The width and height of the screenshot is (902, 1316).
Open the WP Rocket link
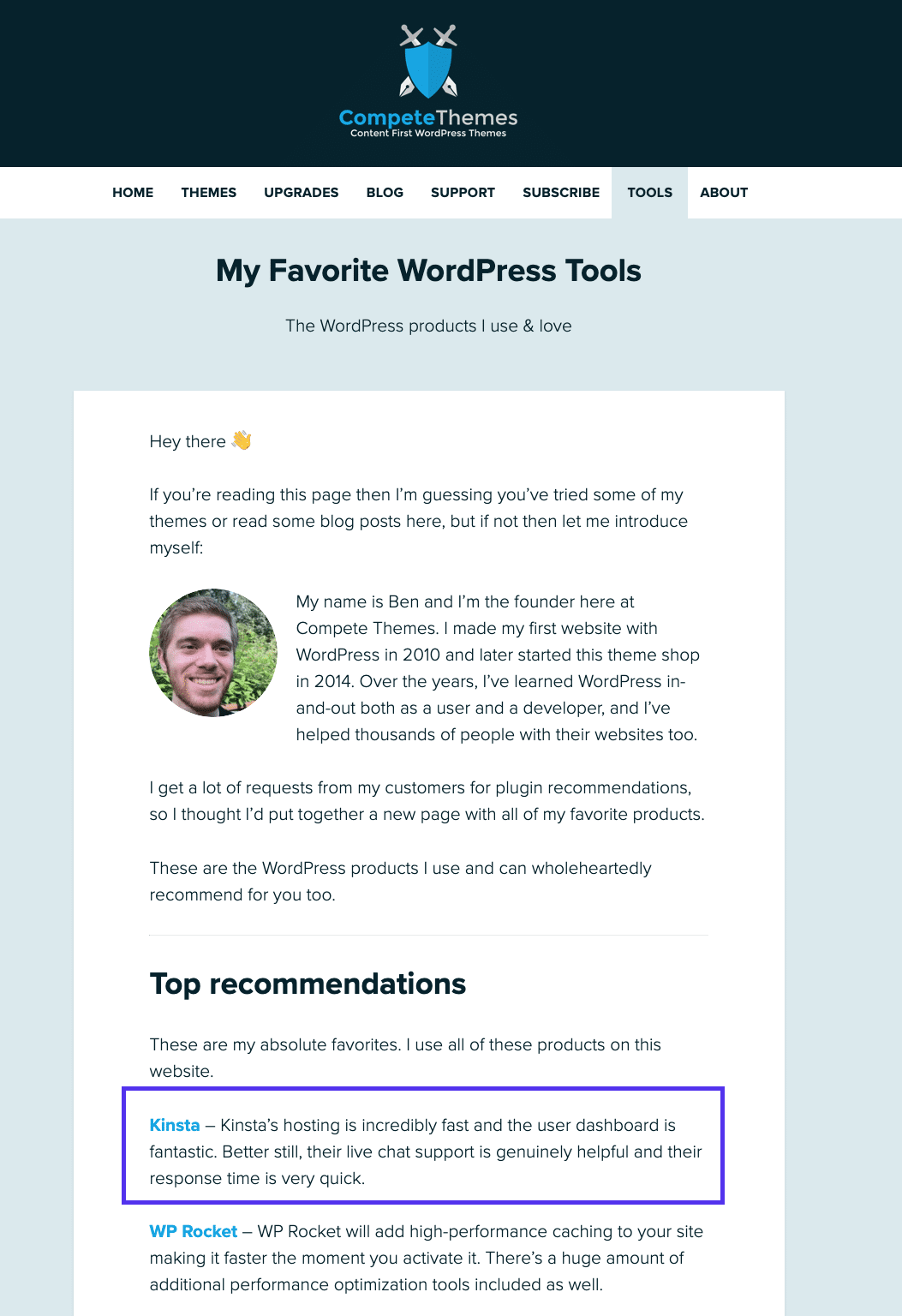(x=194, y=1231)
